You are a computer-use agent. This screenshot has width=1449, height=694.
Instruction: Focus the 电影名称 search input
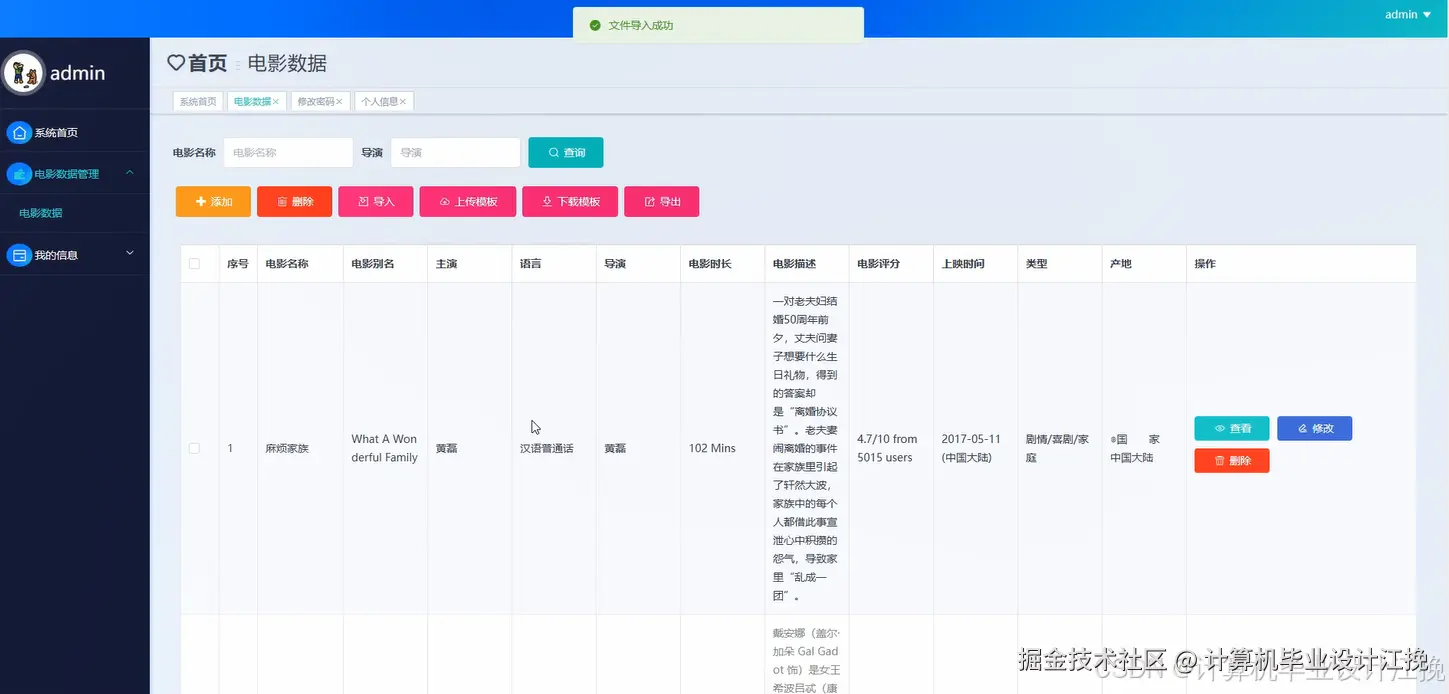[288, 152]
